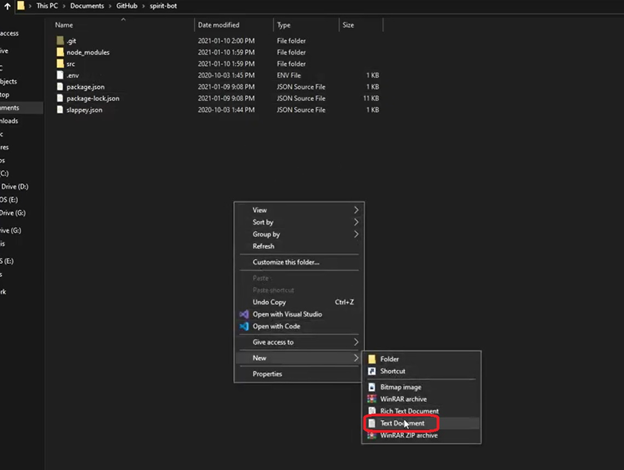Select the highlighted Documents item in sidebar
This screenshot has height=470, width=624.
click(x=21, y=108)
